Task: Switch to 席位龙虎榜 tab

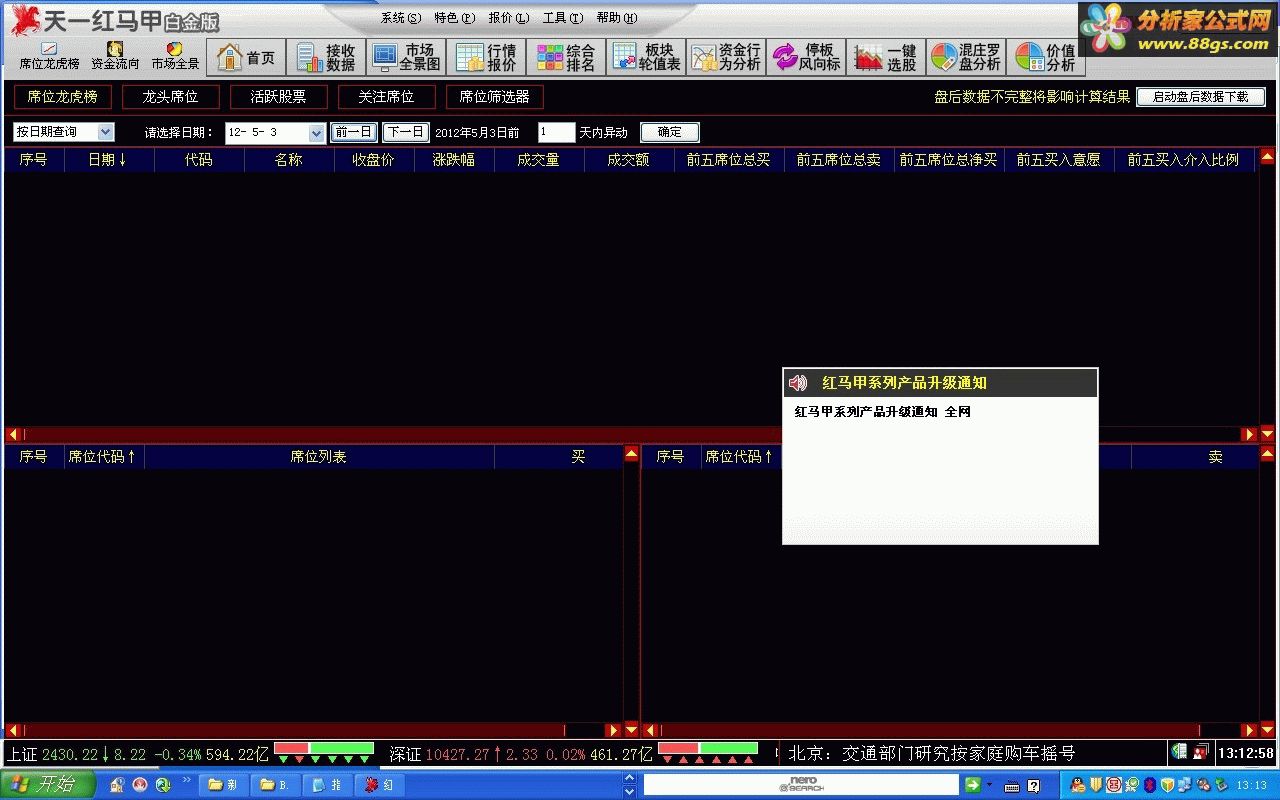Action: 63,97
